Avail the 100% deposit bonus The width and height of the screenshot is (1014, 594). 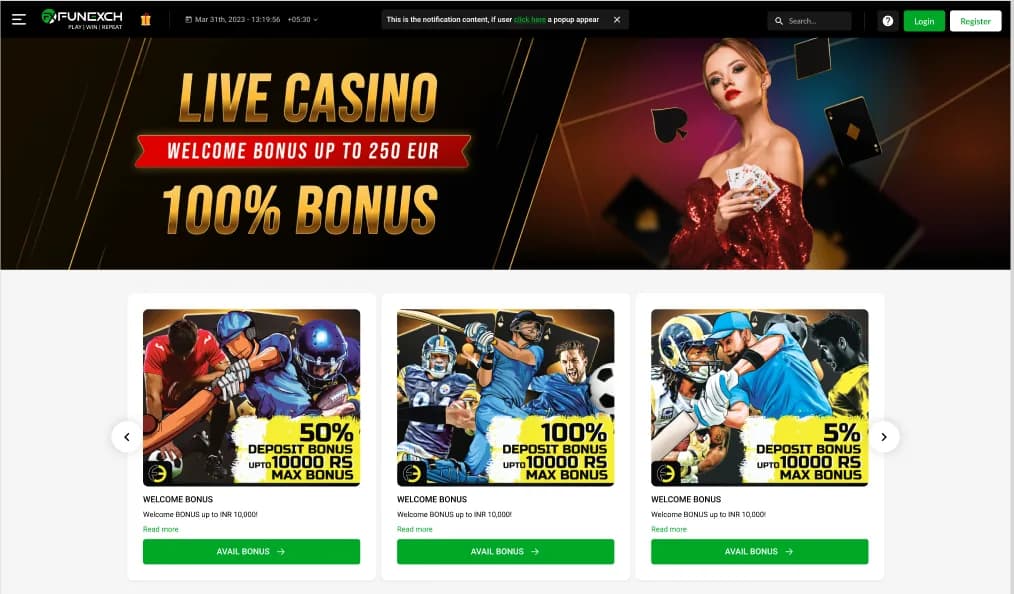[505, 551]
